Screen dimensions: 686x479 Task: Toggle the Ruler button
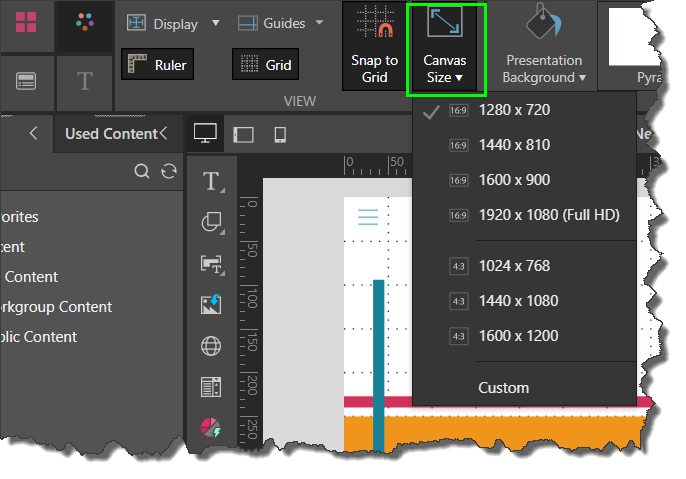click(x=158, y=64)
